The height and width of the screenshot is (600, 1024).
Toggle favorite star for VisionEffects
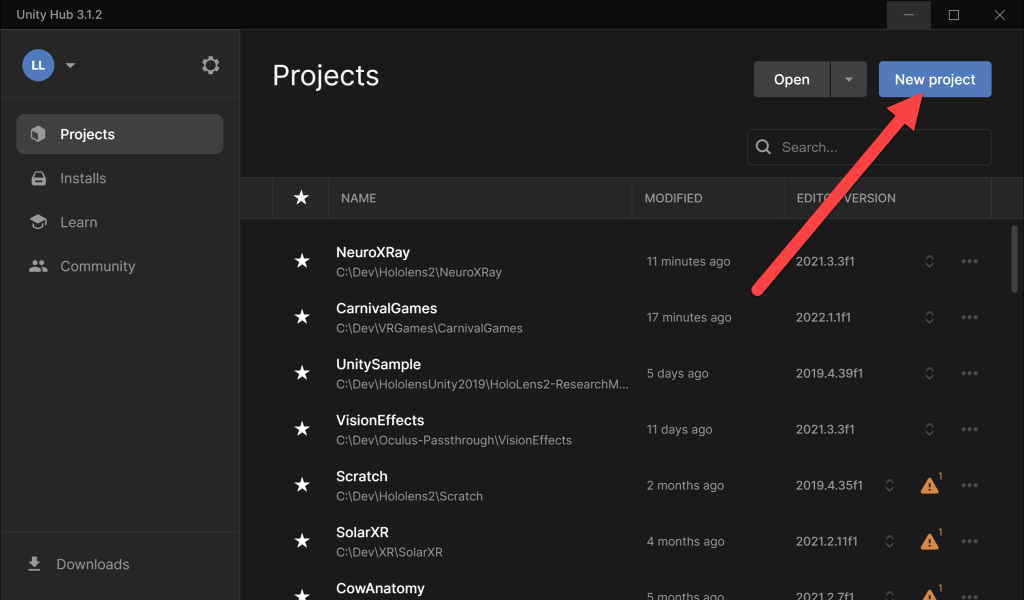point(302,429)
